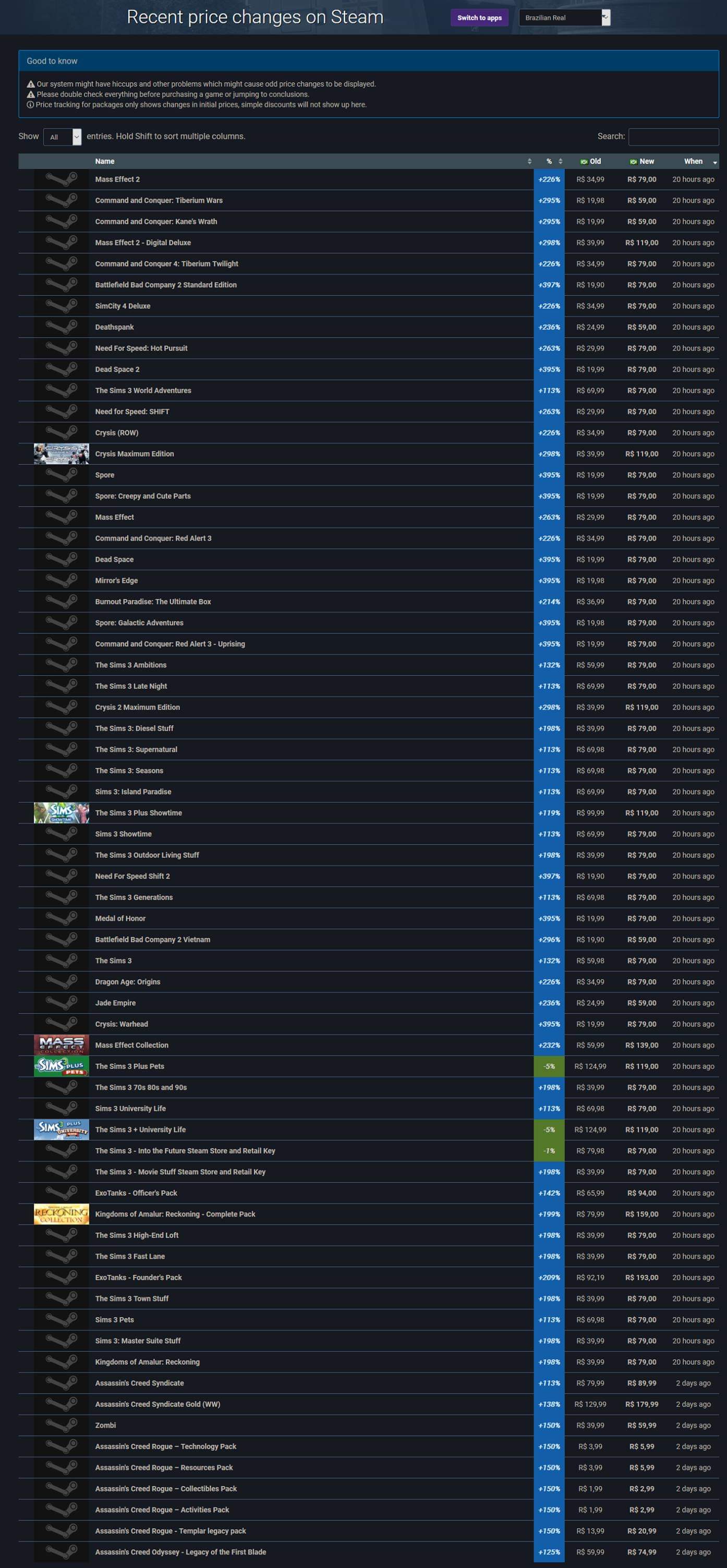Click Steam icon beside Need For Speed Shift 2
727x1568 pixels.
click(62, 877)
